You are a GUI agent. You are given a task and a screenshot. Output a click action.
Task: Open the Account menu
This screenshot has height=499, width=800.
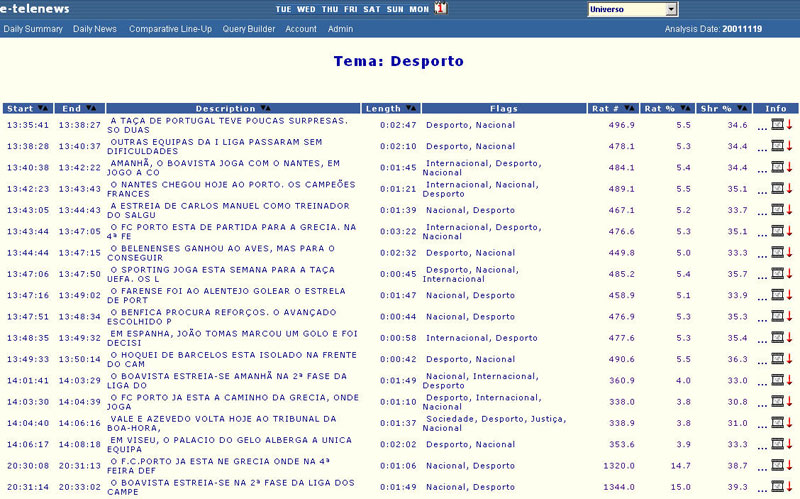pos(301,29)
